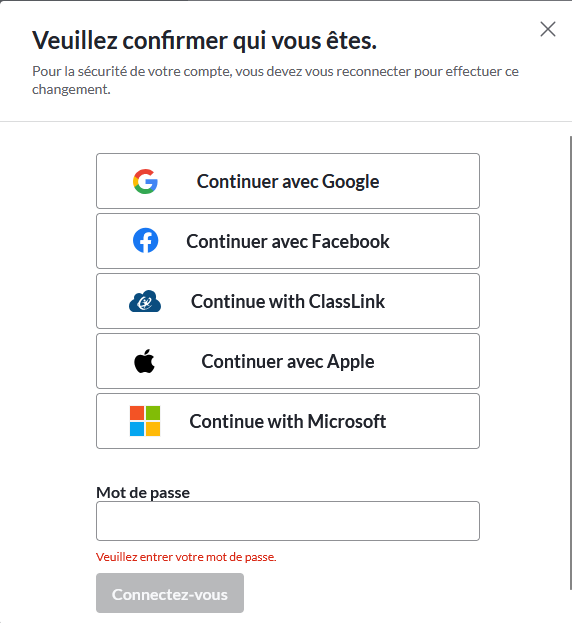Screen dimensions: 572x623
Task: Click the vertical scrollbar on dialog's right
Action: point(570,362)
